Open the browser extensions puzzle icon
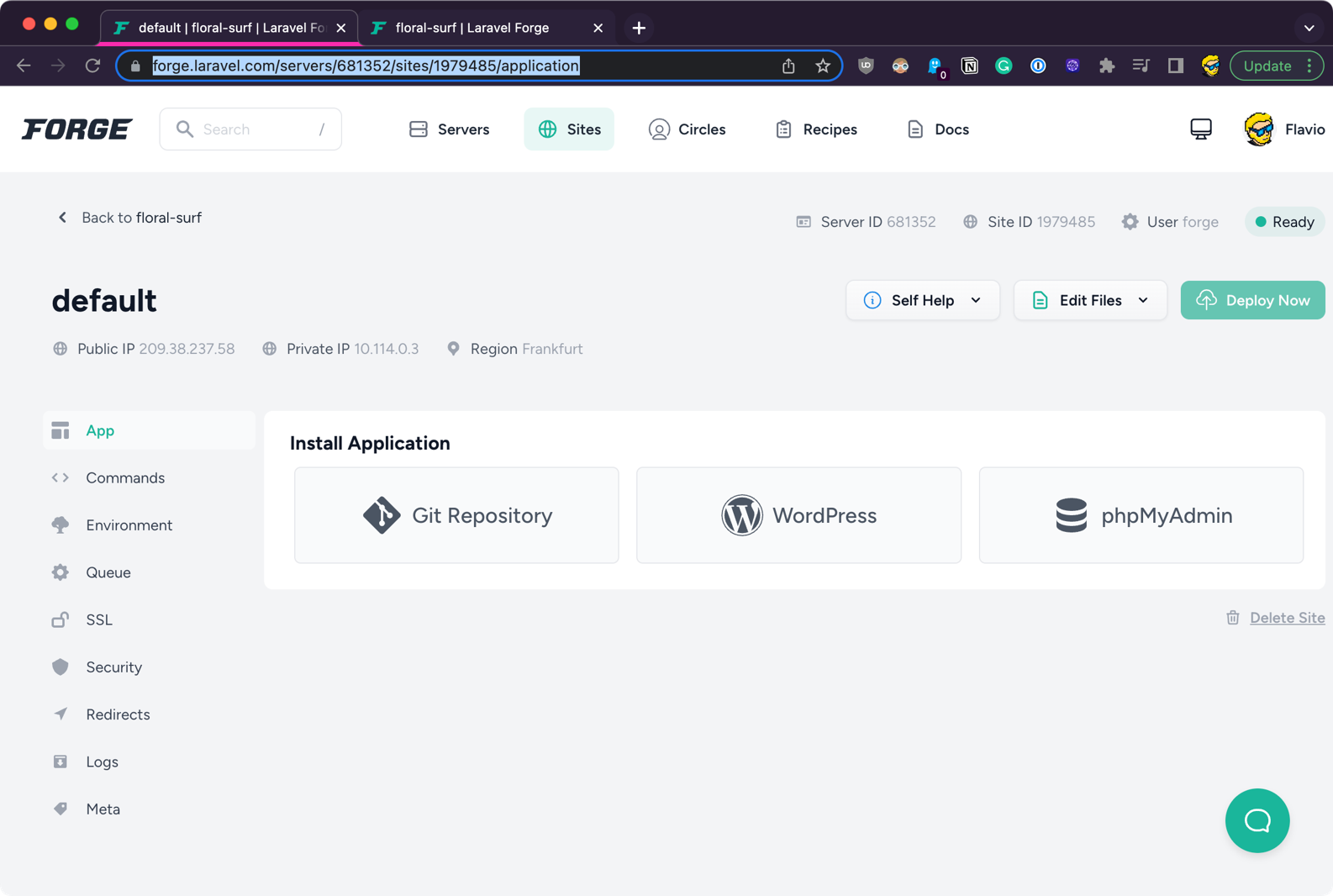1333x896 pixels. [x=1106, y=66]
